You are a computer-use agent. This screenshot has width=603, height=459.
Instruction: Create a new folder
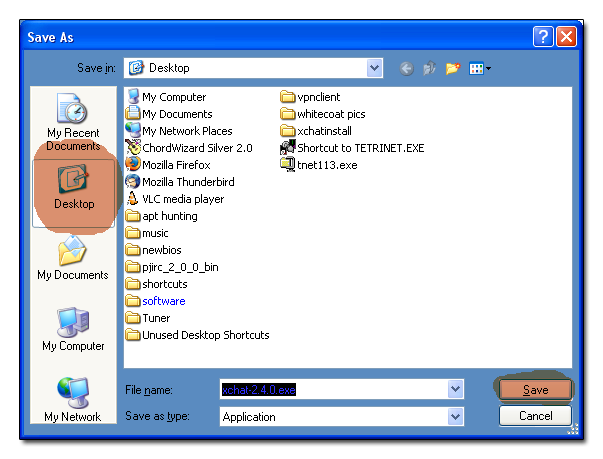pos(452,68)
